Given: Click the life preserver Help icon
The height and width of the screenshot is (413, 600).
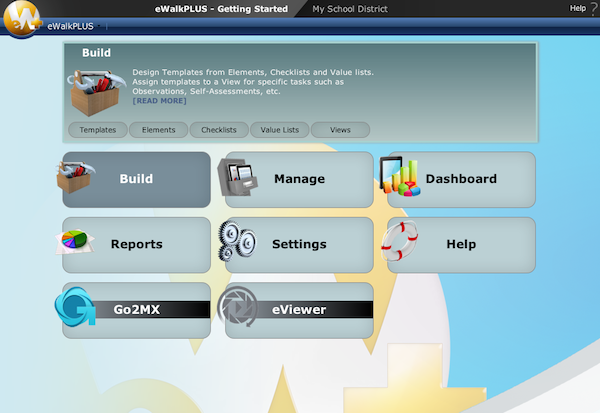Looking at the screenshot, I should [x=399, y=241].
